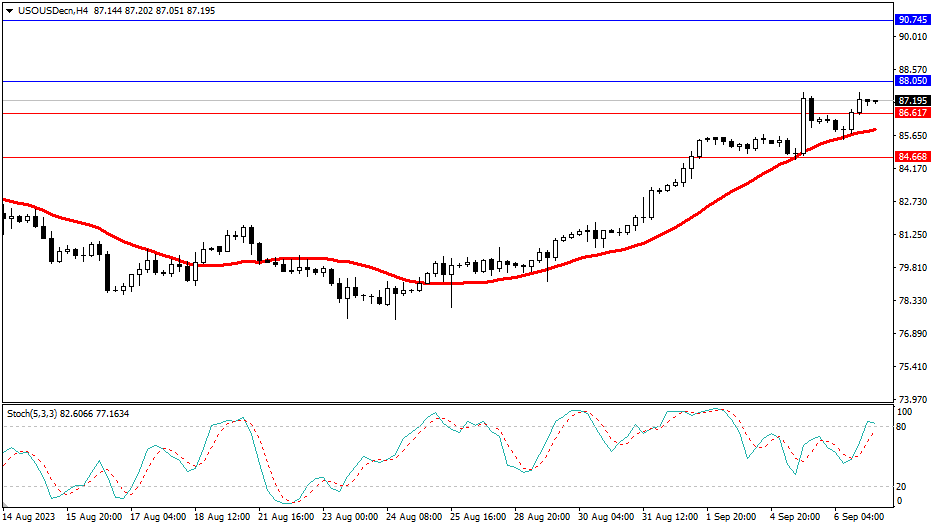934x527 pixels.
Task: Click the 76.890 value on price axis
Action: [912, 334]
